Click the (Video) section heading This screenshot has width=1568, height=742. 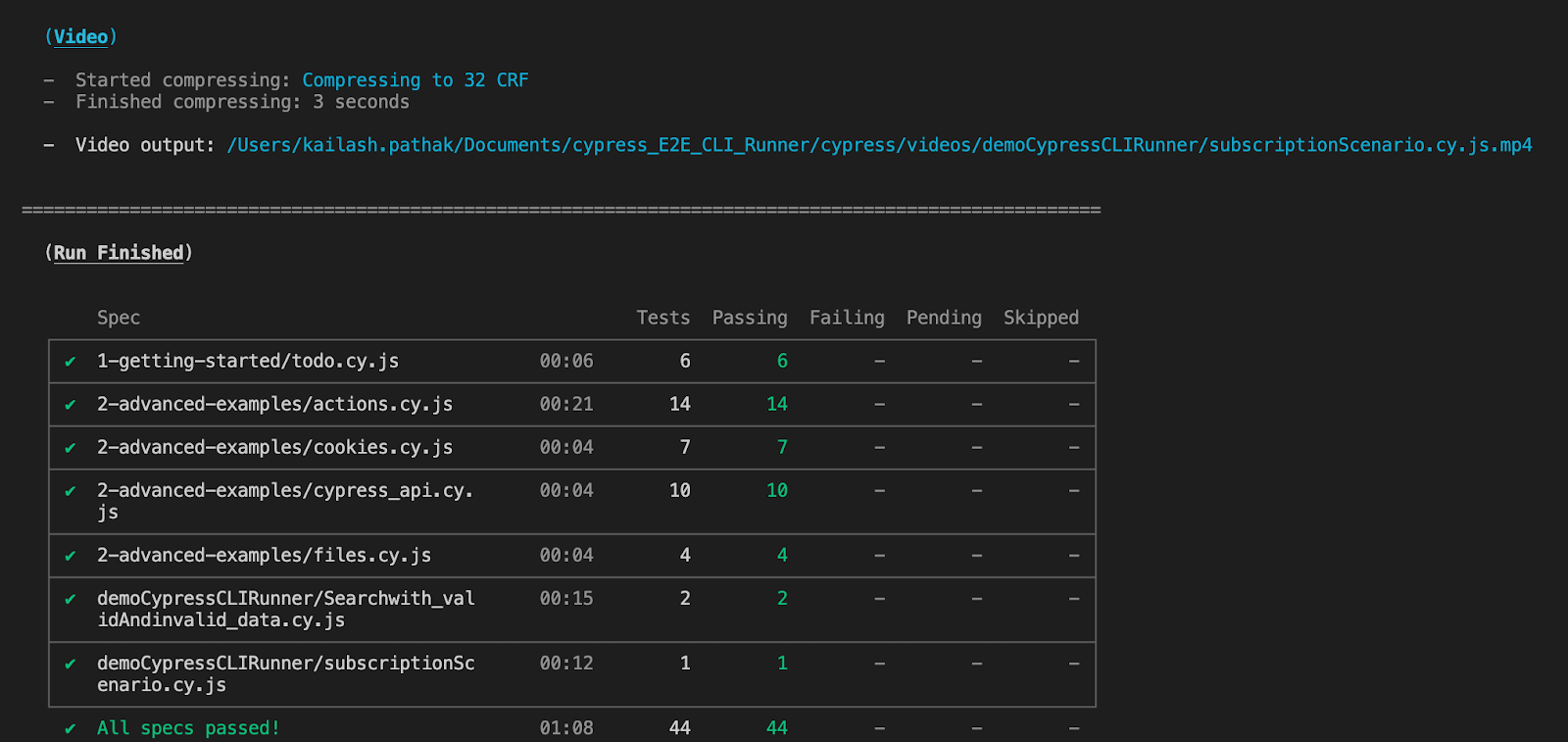point(80,36)
